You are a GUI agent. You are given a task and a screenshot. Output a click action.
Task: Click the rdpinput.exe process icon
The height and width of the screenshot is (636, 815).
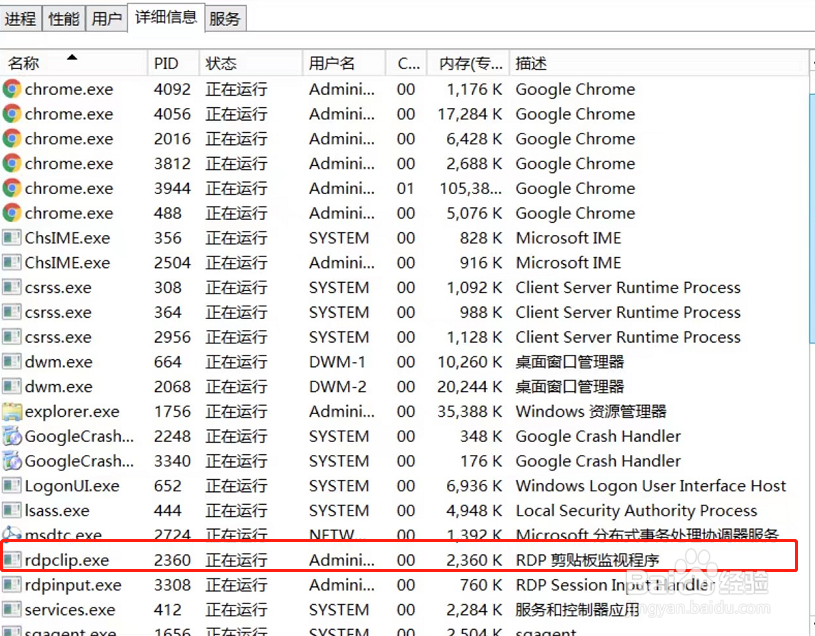click(x=11, y=585)
